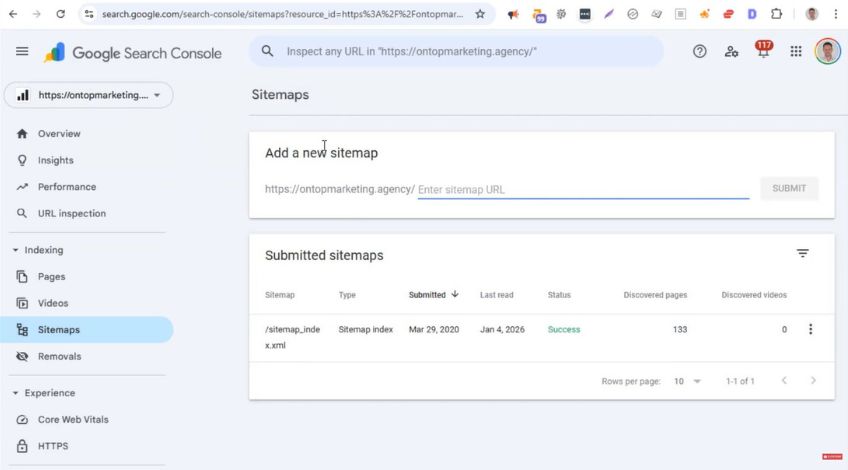Click the Last read column header
The height and width of the screenshot is (470, 848).
(x=496, y=295)
